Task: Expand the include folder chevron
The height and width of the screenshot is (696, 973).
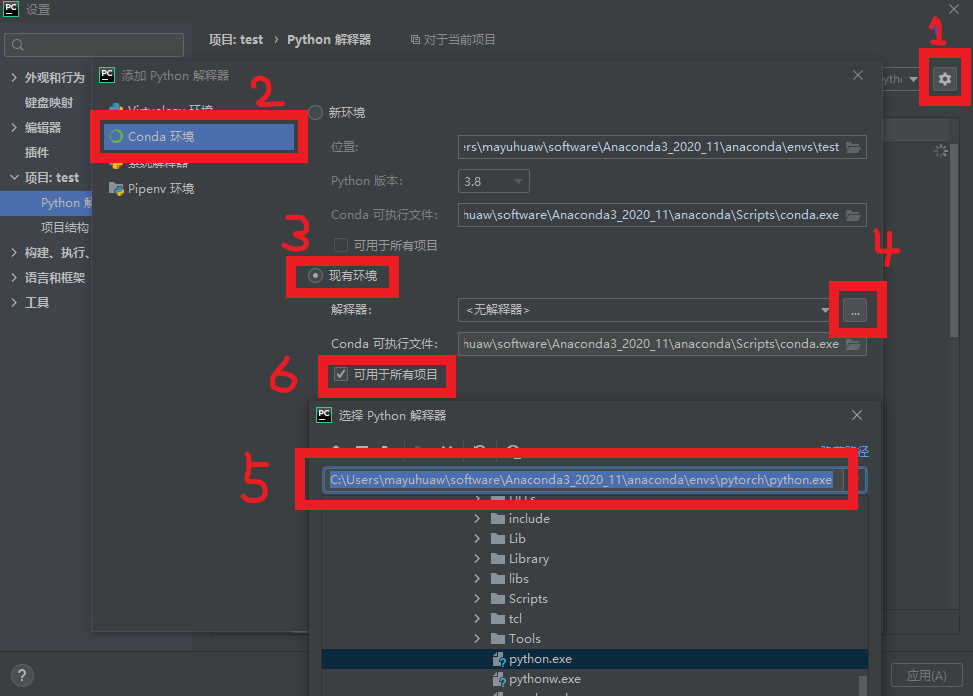Action: (x=477, y=519)
